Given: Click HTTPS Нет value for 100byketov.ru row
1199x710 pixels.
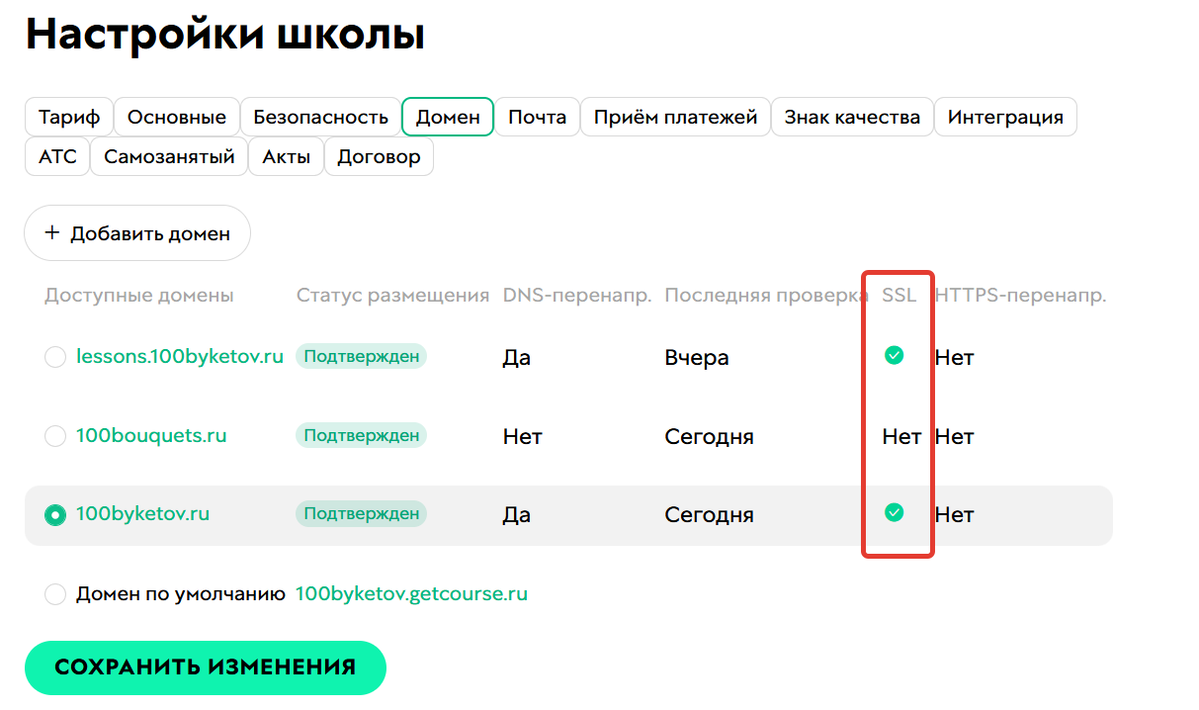Looking at the screenshot, I should pyautogui.click(x=954, y=515).
